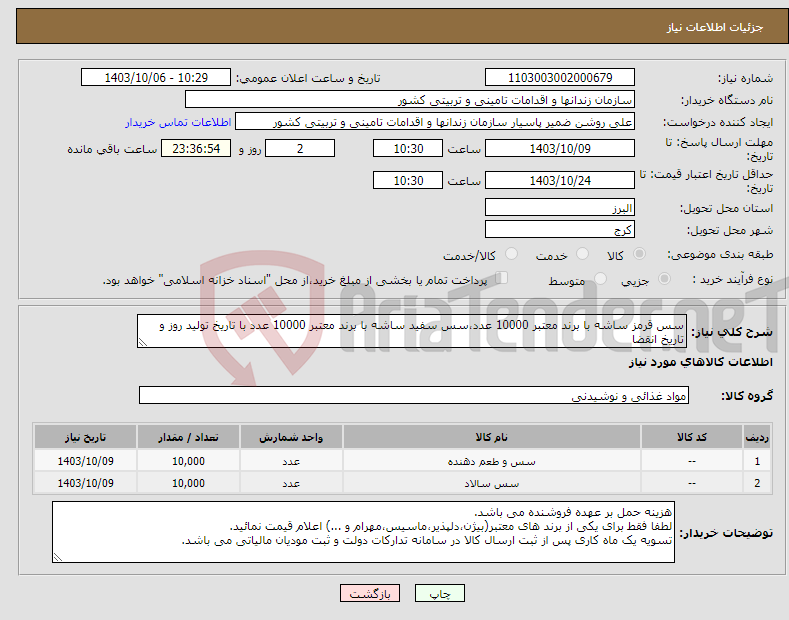This screenshot has width=789, height=620.
Task: Click the کد کالا column header
Action: (691, 437)
